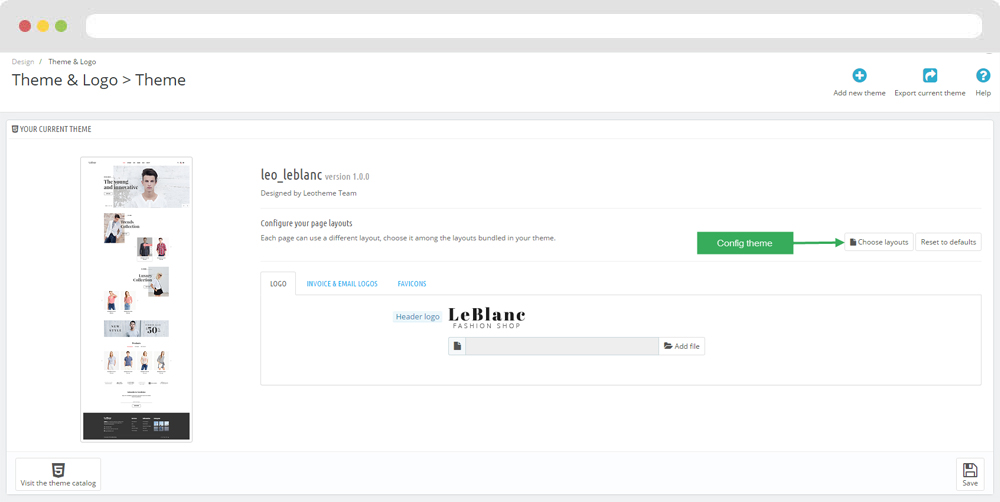Click the Reset to defaults button
This screenshot has height=502, width=1000.
pos(948,242)
